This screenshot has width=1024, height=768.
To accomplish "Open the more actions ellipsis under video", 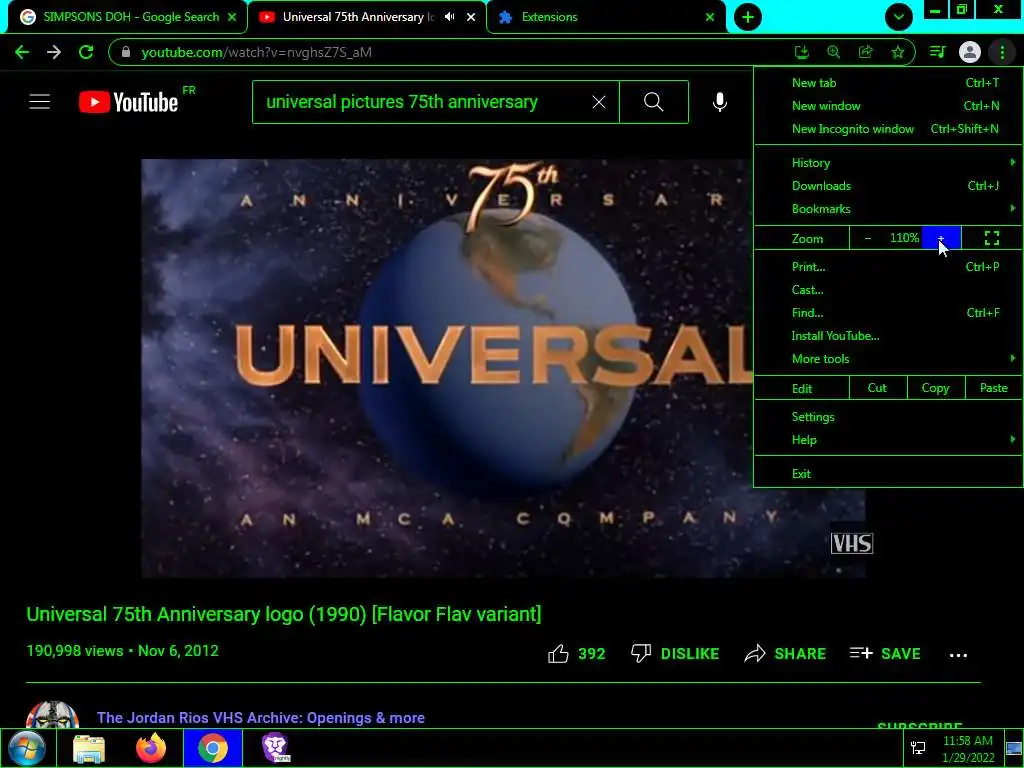I will coord(958,655).
